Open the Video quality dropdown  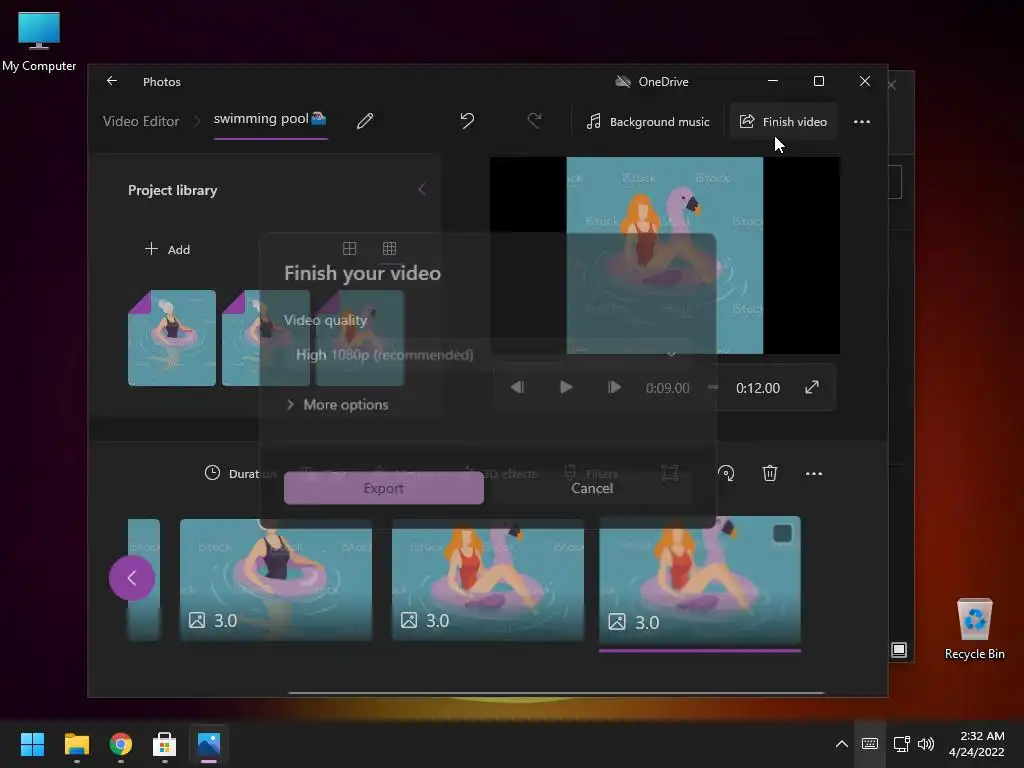point(487,355)
